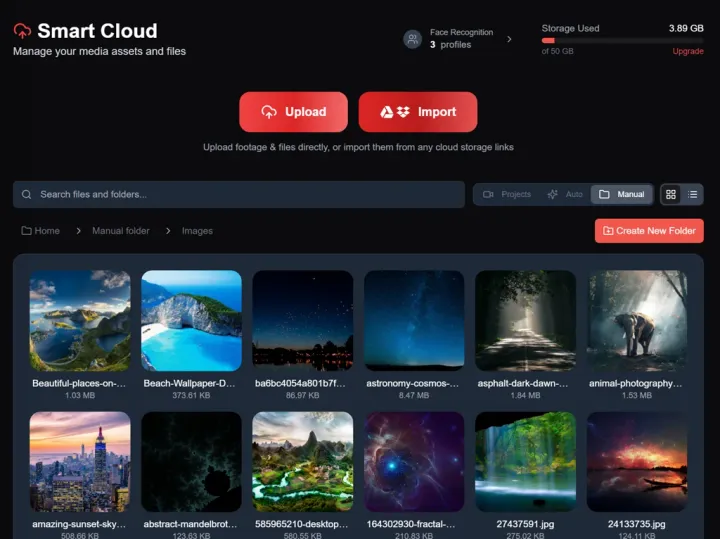Open the ba6bc4054a801b7f night sky thumbnail
The width and height of the screenshot is (720, 539).
tap(303, 320)
